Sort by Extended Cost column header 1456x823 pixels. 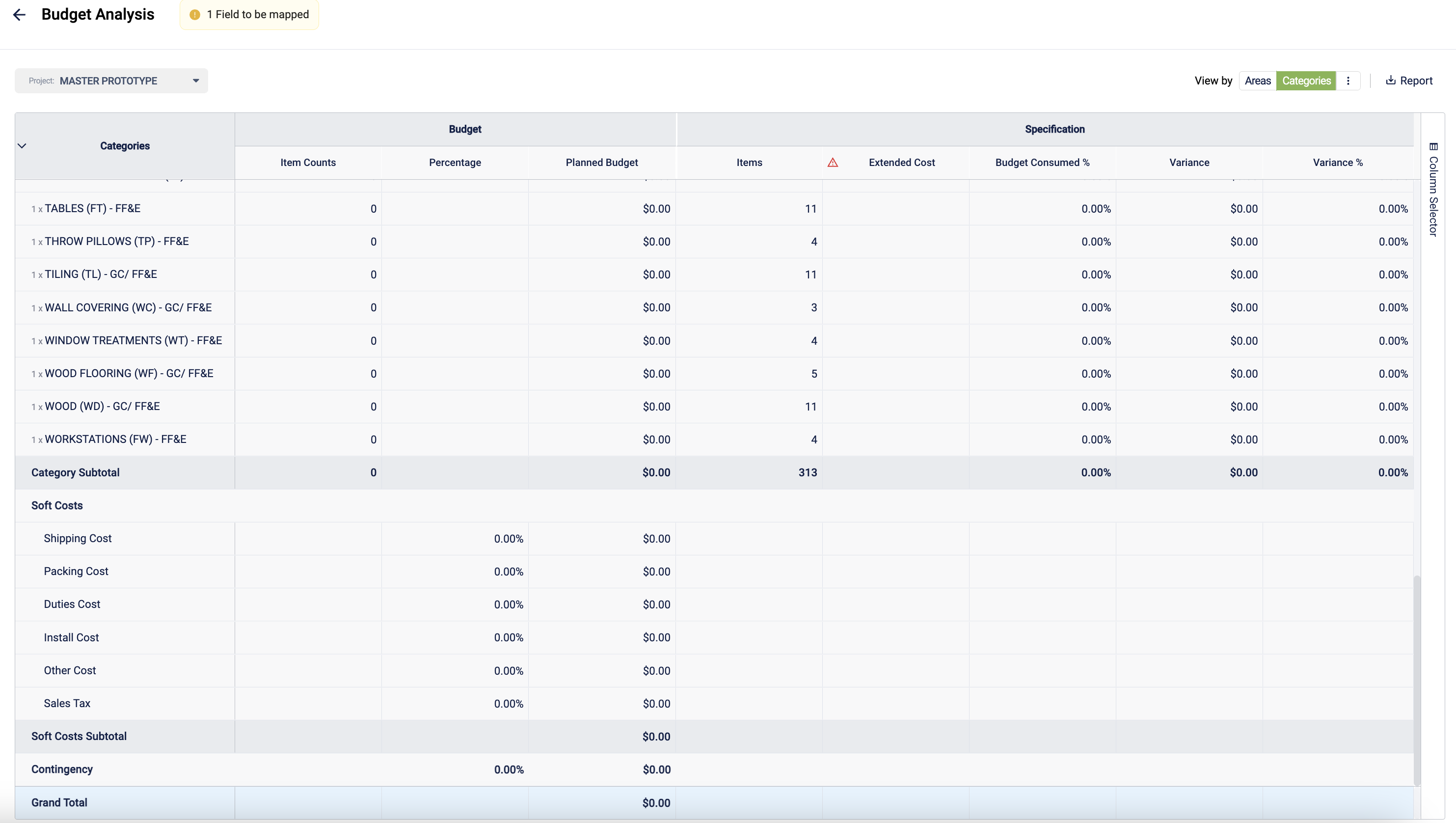[x=901, y=163]
